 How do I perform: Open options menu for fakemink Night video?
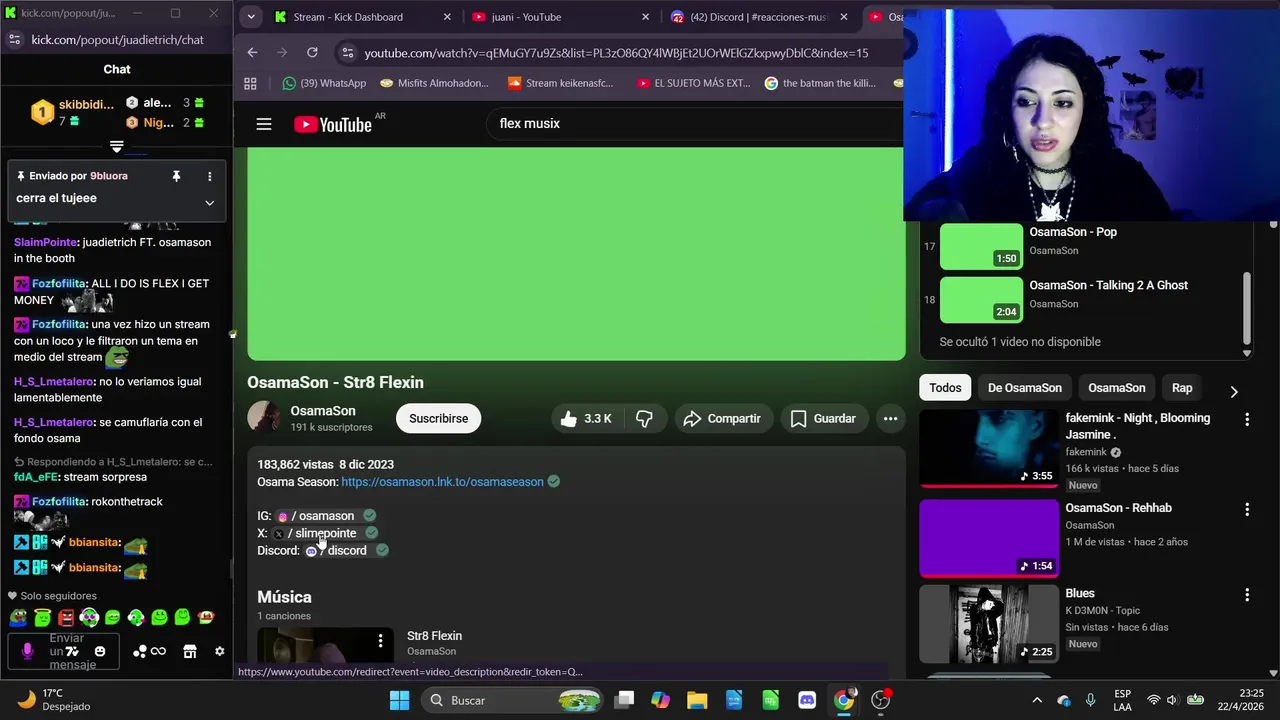point(1247,420)
